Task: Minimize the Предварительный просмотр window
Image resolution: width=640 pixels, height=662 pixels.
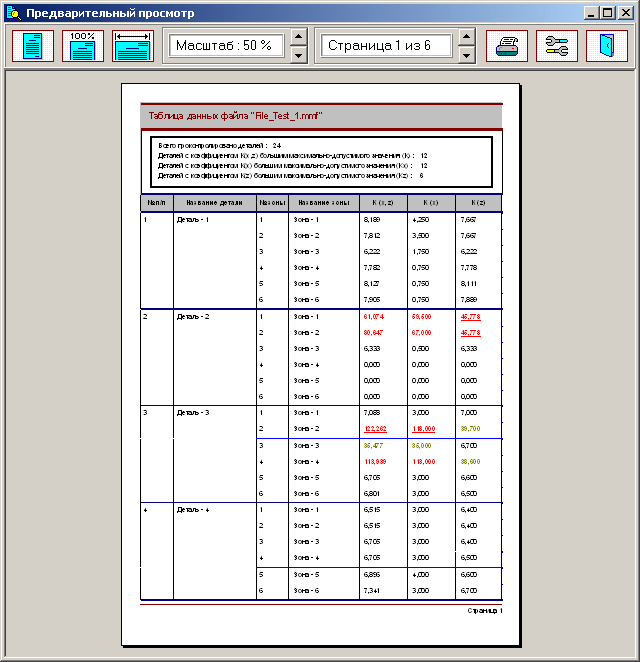Action: pos(592,14)
